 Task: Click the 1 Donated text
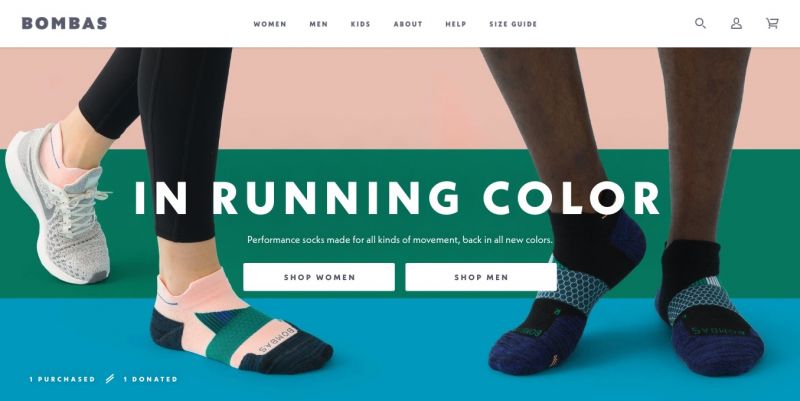151,379
